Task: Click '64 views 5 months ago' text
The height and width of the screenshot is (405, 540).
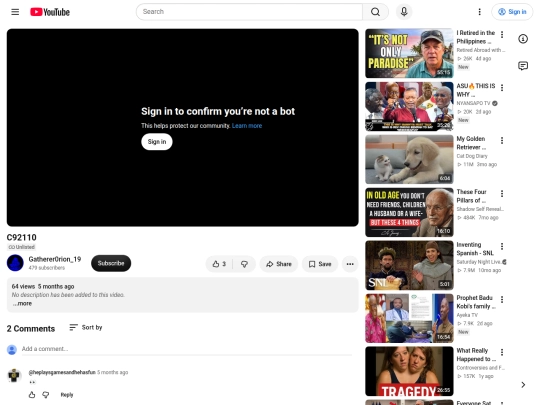Action: pos(43,287)
